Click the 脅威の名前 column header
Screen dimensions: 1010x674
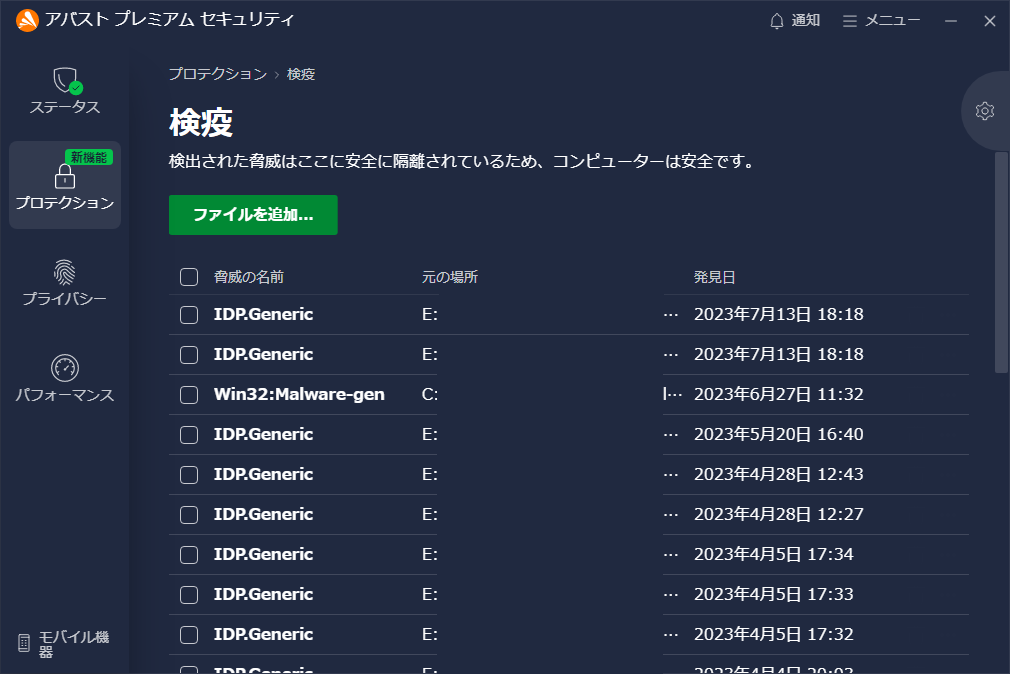tap(249, 277)
